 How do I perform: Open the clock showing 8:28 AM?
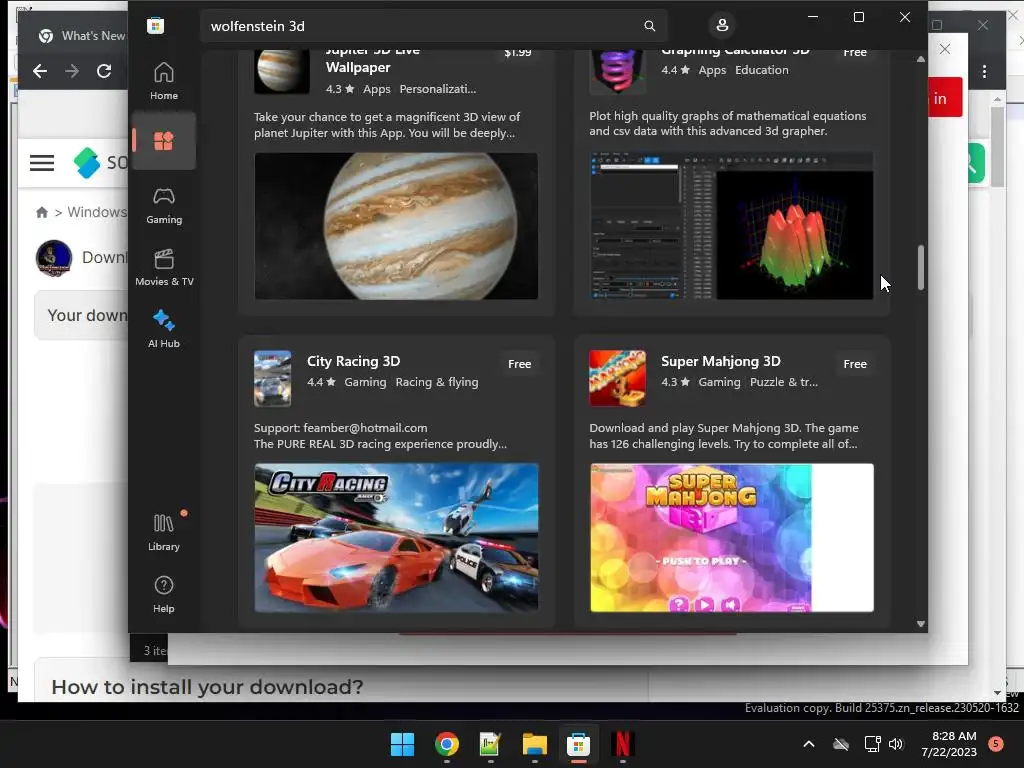click(x=950, y=744)
